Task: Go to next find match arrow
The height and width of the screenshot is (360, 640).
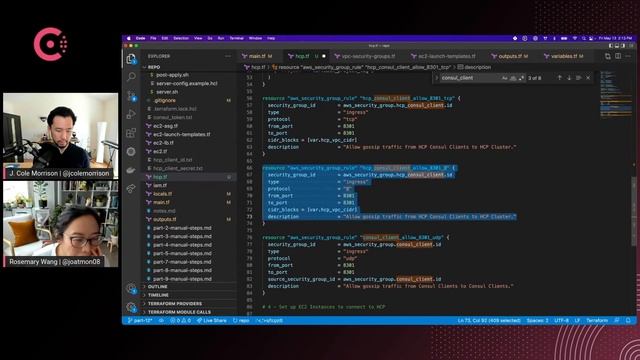Action: 569,78
